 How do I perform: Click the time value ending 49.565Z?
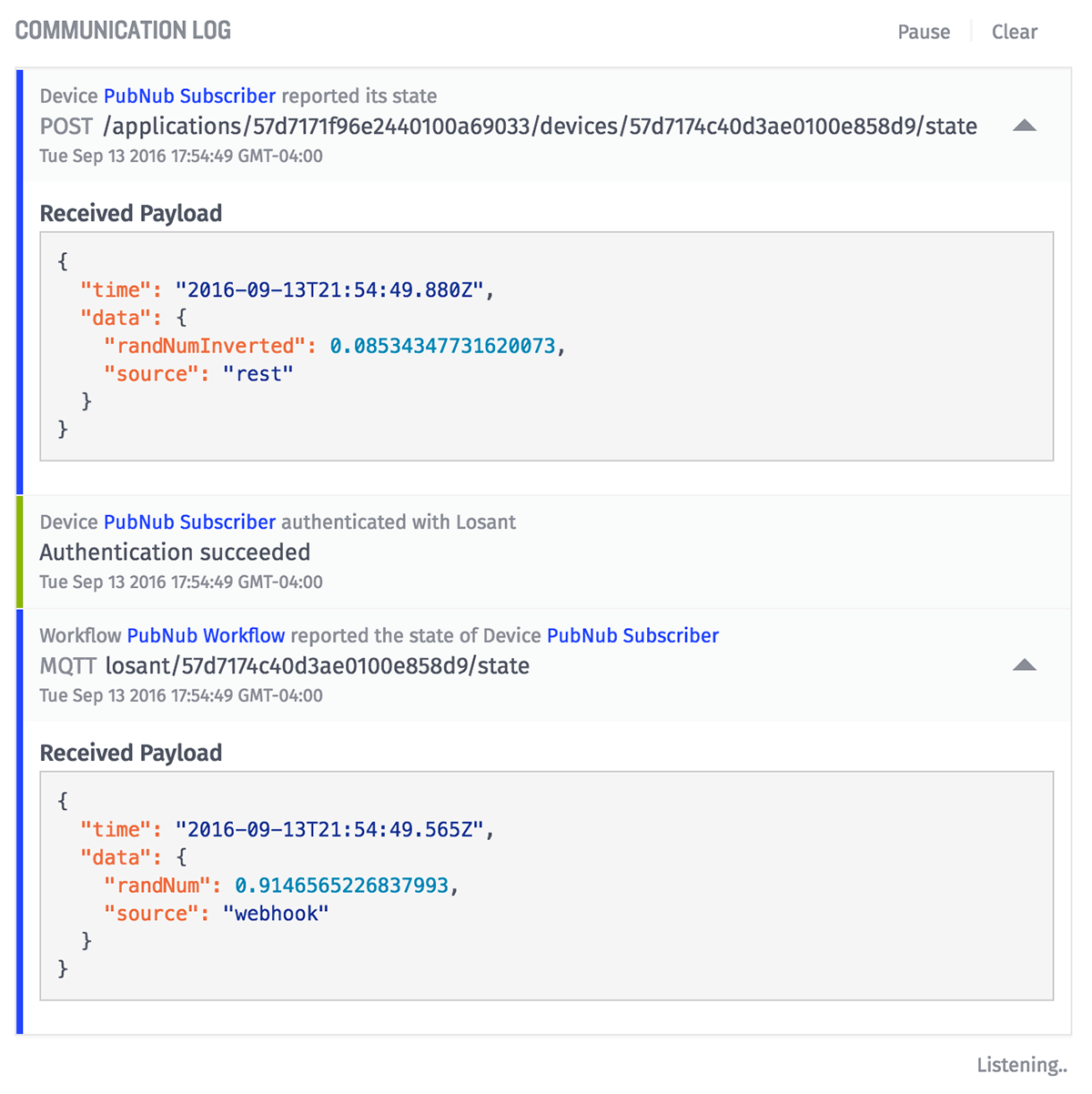click(x=329, y=830)
